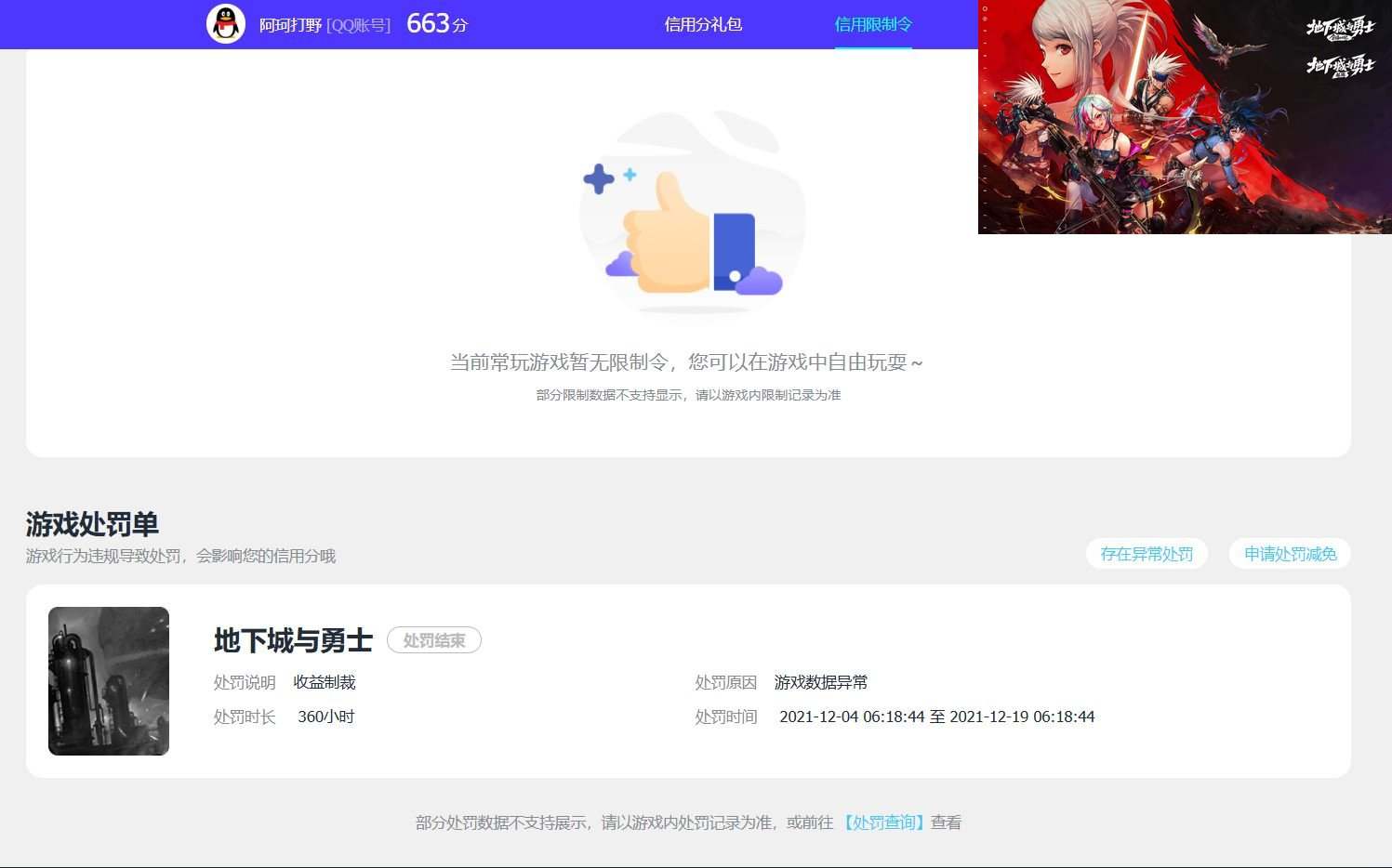Image resolution: width=1392 pixels, height=868 pixels.
Task: Click the Dungeon Fighter banner image
Action: tap(1185, 117)
